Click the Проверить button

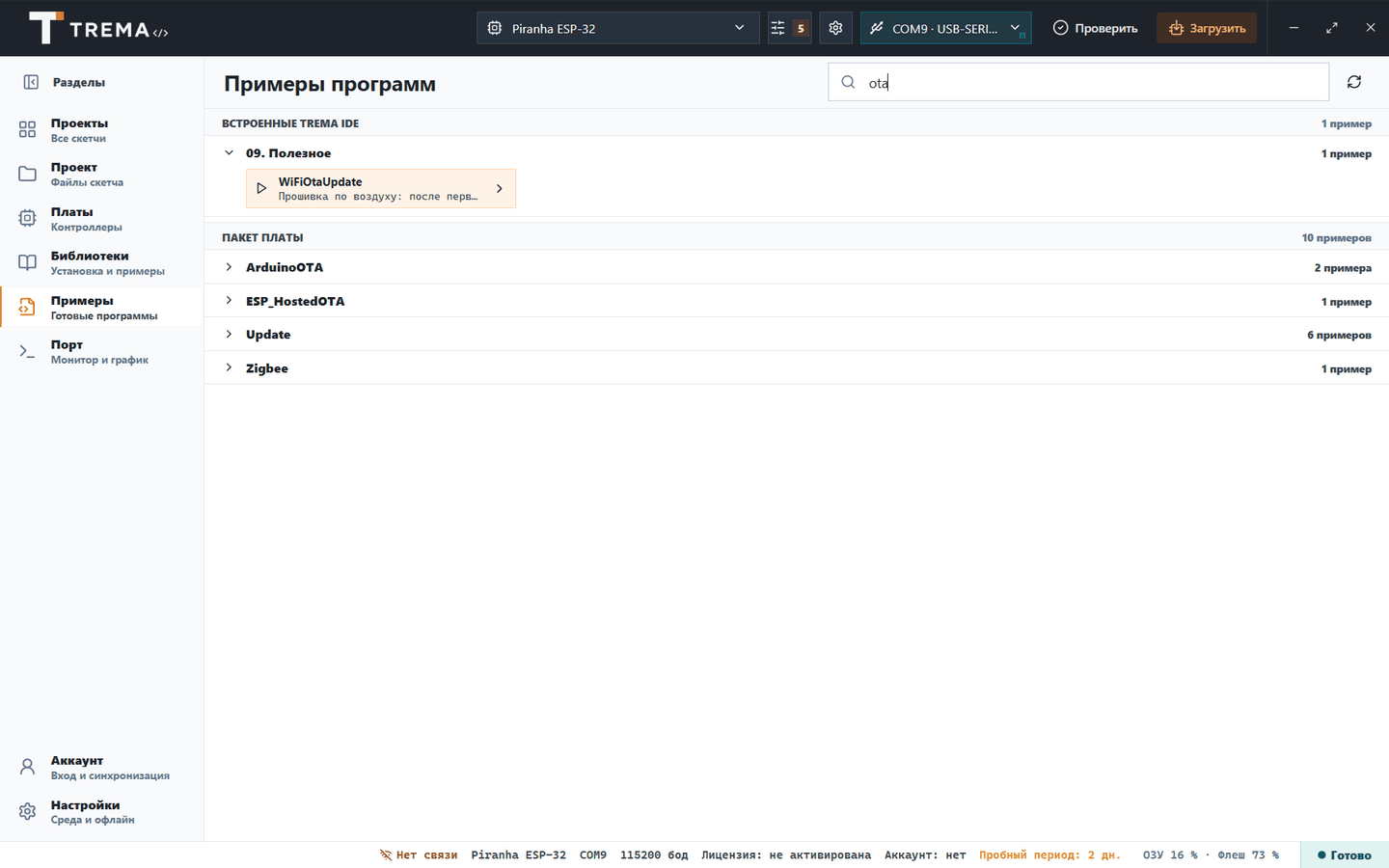(1095, 28)
